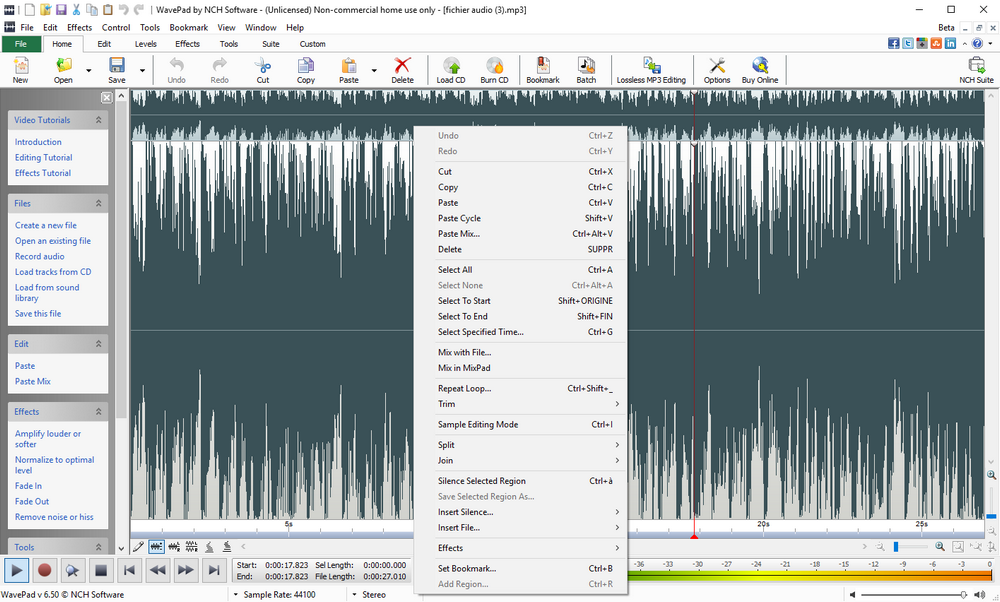
Task: Click horizontal zoom-in magnifier icon
Action: (940, 547)
